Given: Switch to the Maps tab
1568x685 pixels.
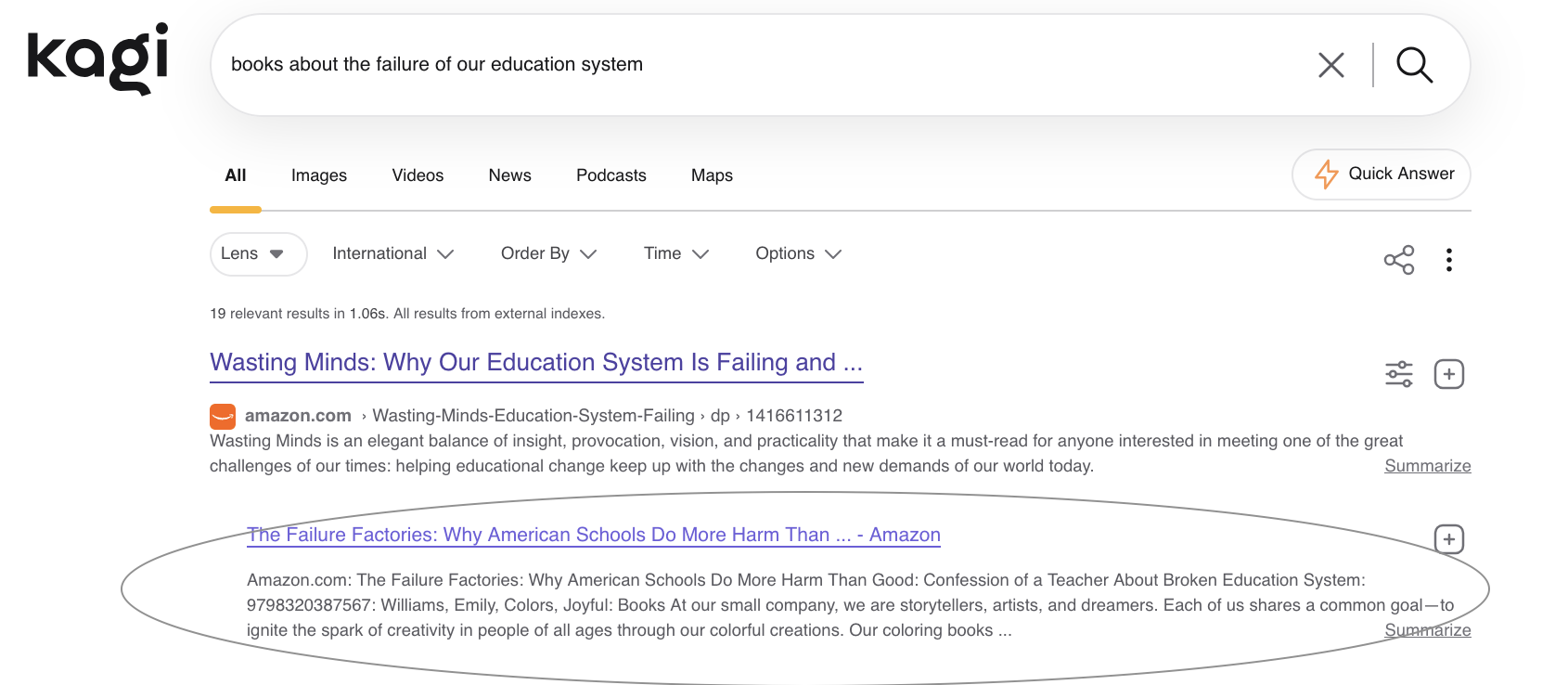Looking at the screenshot, I should 712,175.
